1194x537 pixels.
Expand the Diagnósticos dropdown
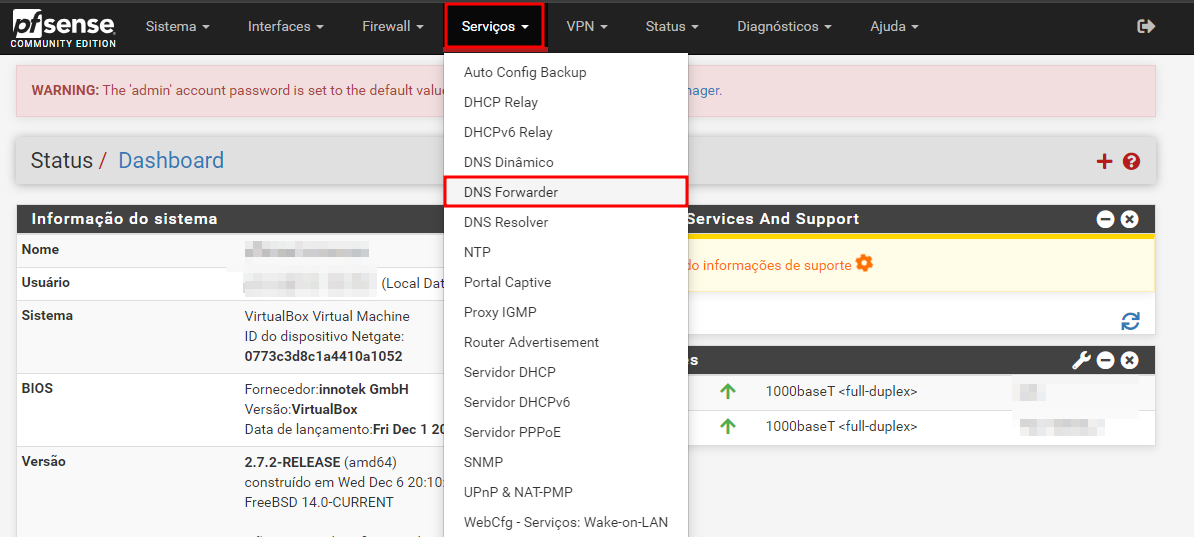click(784, 27)
